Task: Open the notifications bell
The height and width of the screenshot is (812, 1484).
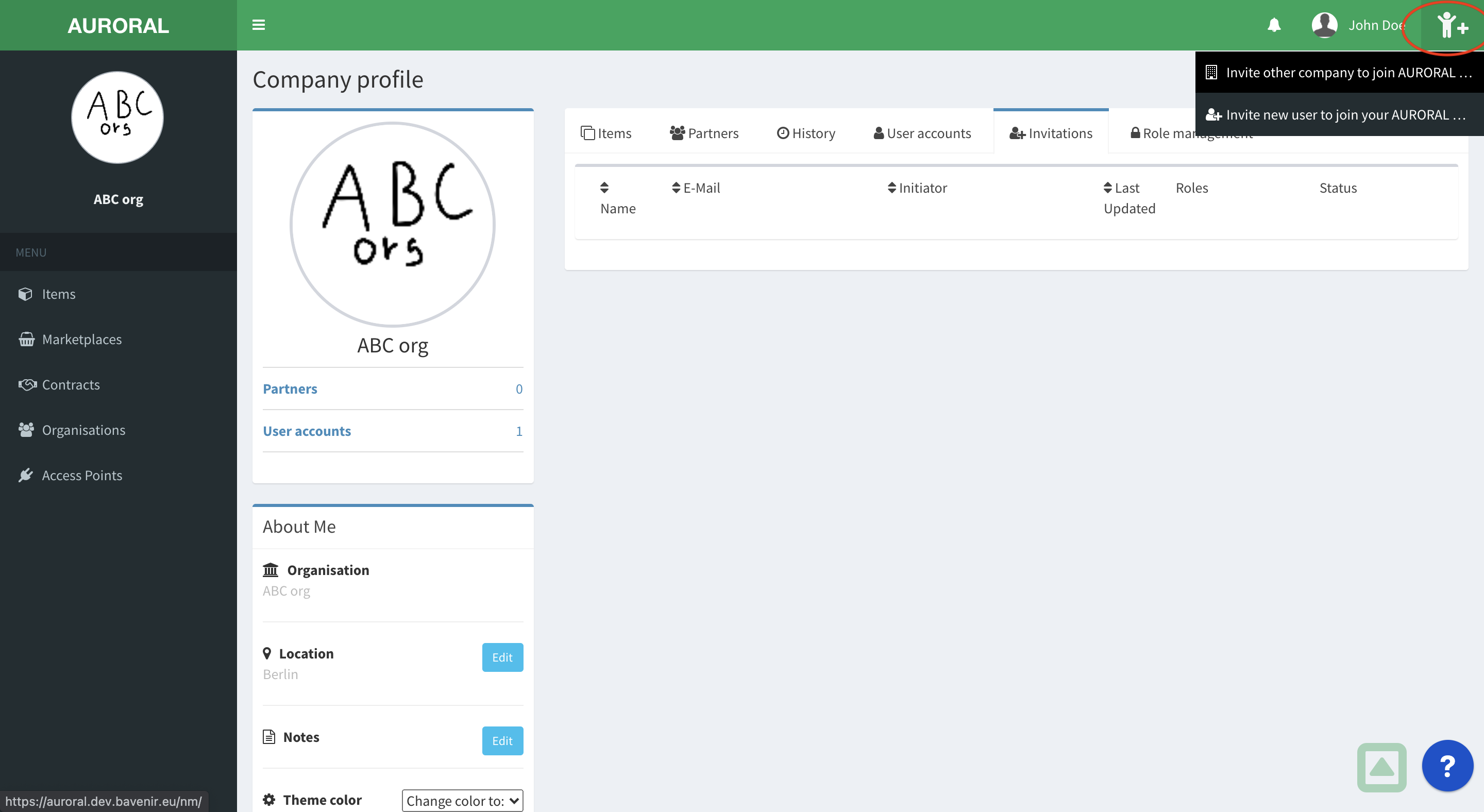Action: [1274, 25]
